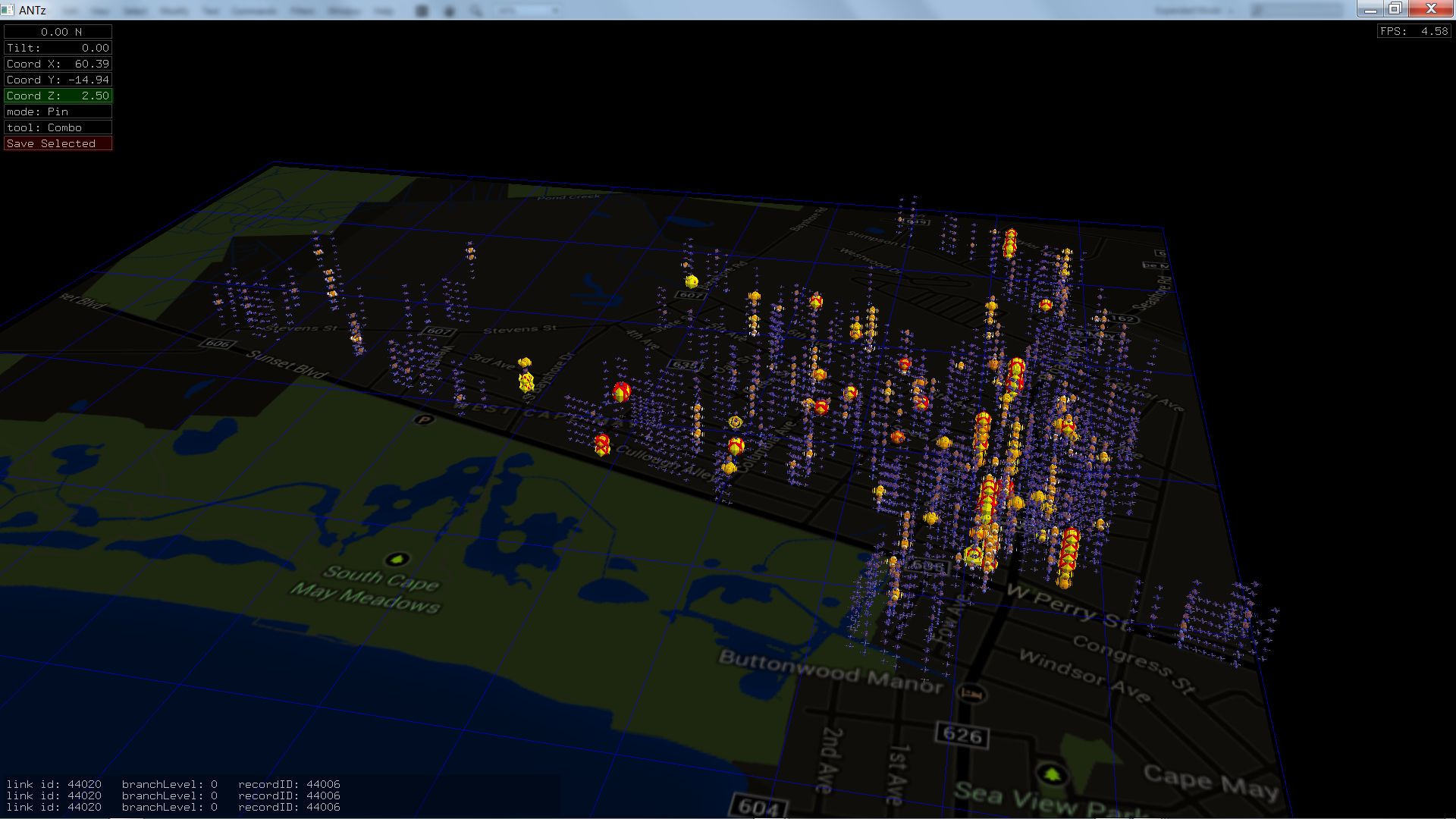Restore down the ANTz window
The image size is (1456, 819).
tap(1395, 9)
